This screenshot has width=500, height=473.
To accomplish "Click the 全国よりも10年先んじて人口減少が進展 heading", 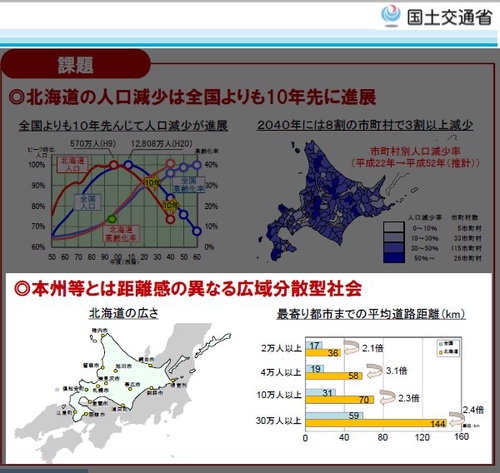I will point(123,126).
